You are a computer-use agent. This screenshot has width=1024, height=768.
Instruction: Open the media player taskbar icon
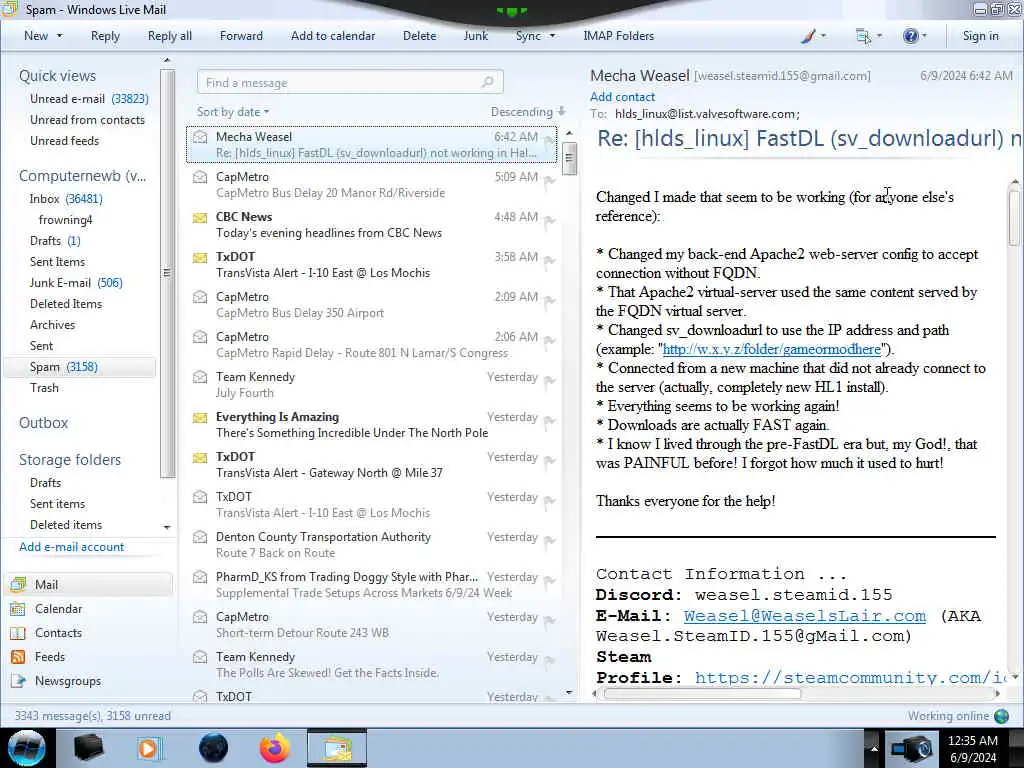149,748
